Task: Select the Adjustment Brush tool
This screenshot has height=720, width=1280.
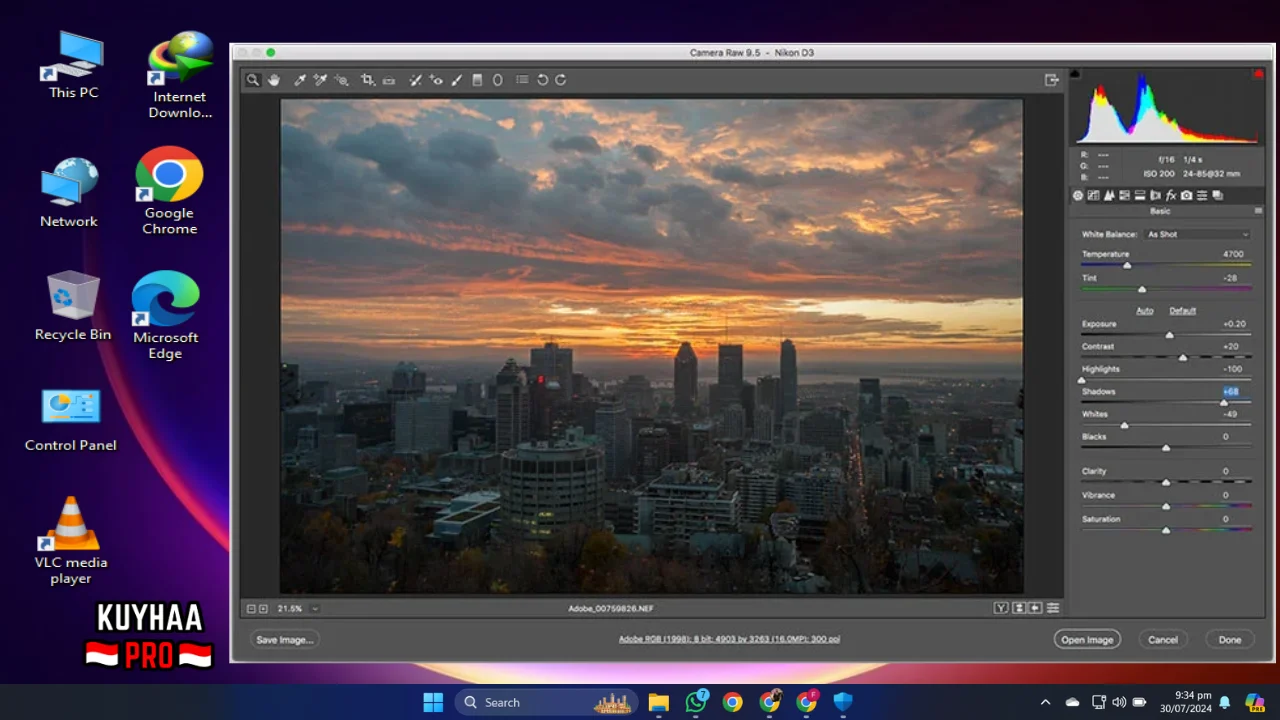Action: pos(456,80)
